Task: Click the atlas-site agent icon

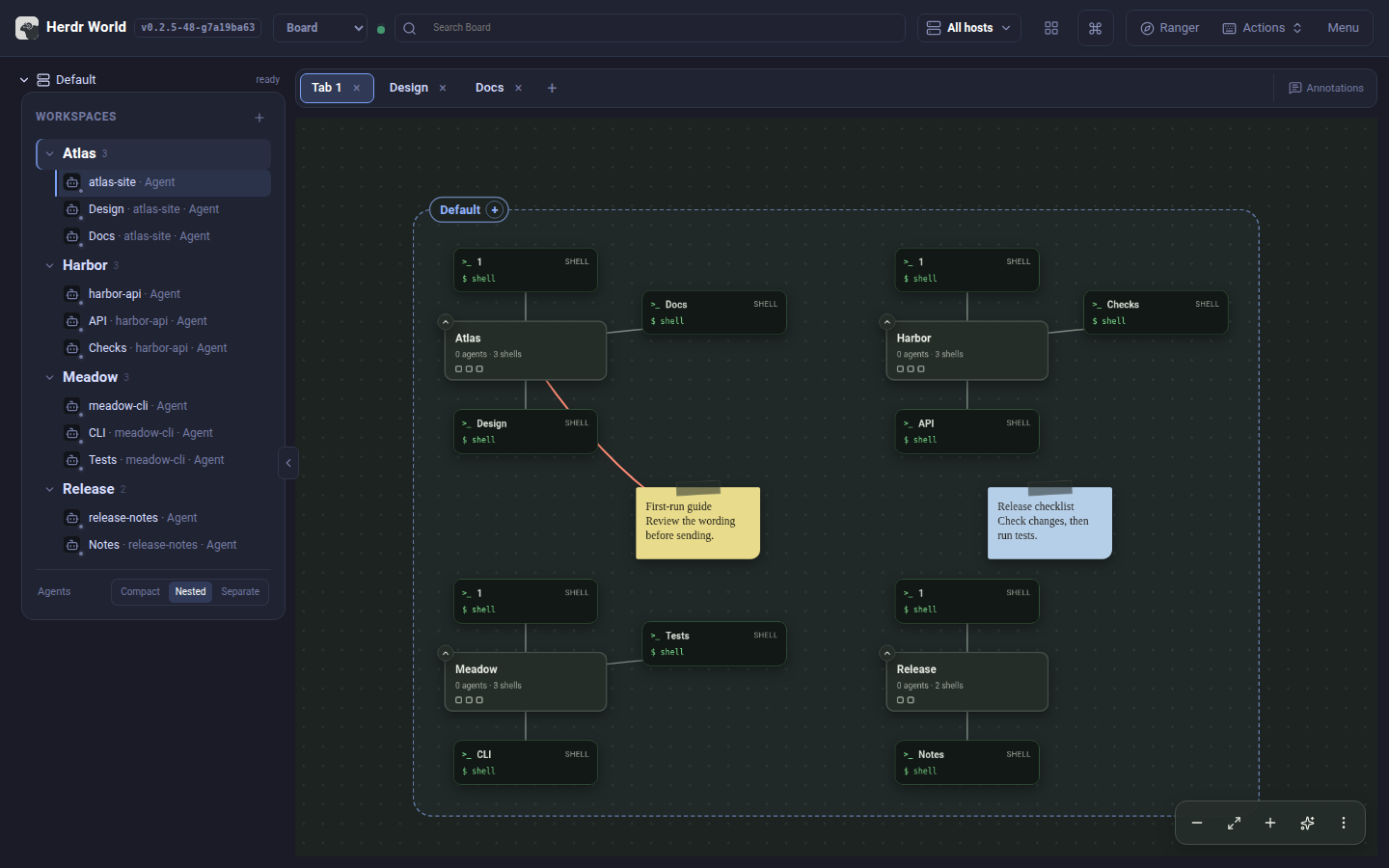Action: point(72,182)
